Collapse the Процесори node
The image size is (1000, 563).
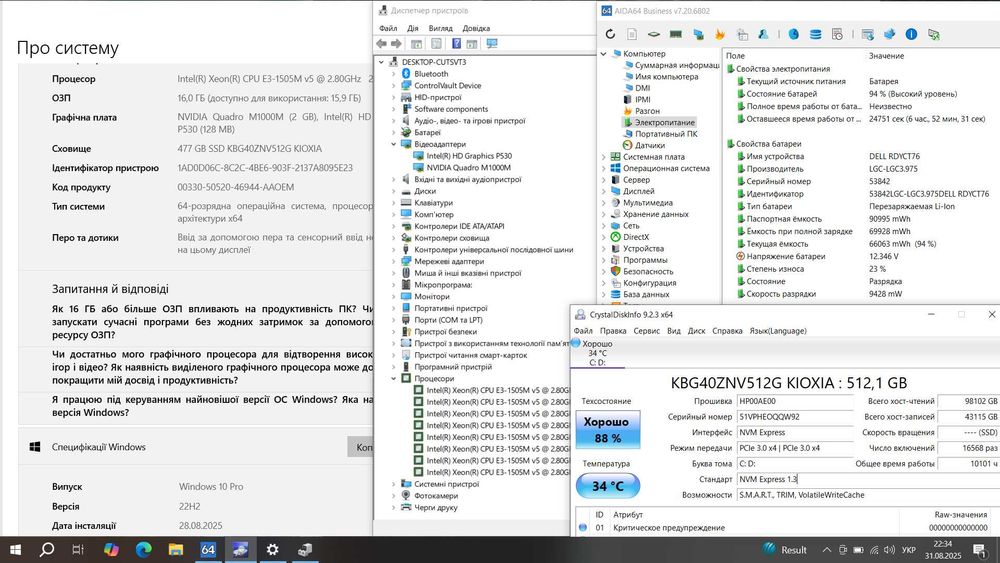pyautogui.click(x=394, y=379)
